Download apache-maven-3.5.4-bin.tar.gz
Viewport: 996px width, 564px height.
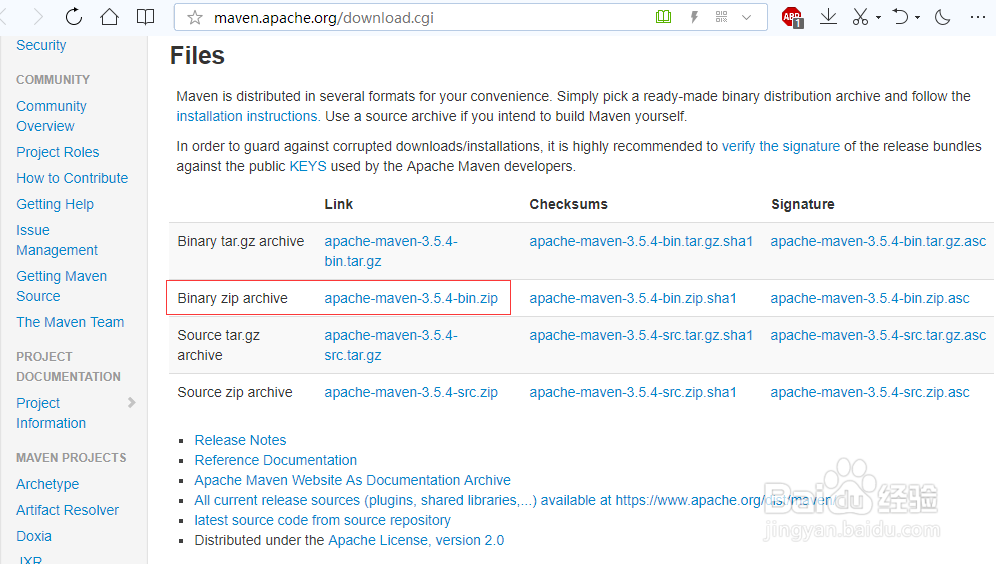391,252
